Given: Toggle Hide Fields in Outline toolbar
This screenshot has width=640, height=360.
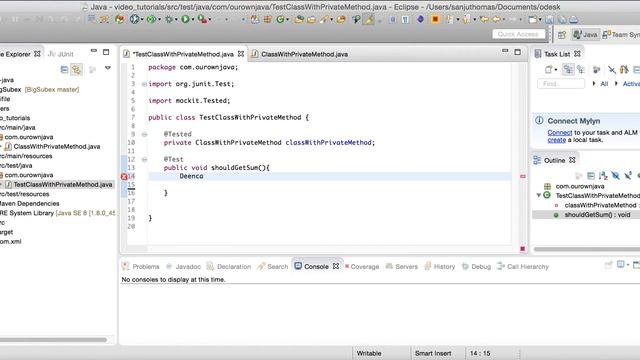Looking at the screenshot, I should pos(616,176).
